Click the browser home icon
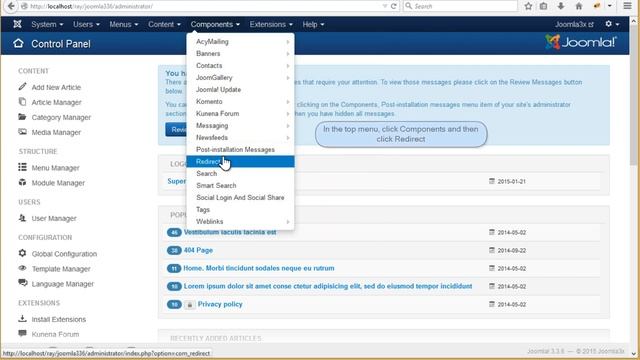The width and height of the screenshot is (640, 360). tap(579, 6)
